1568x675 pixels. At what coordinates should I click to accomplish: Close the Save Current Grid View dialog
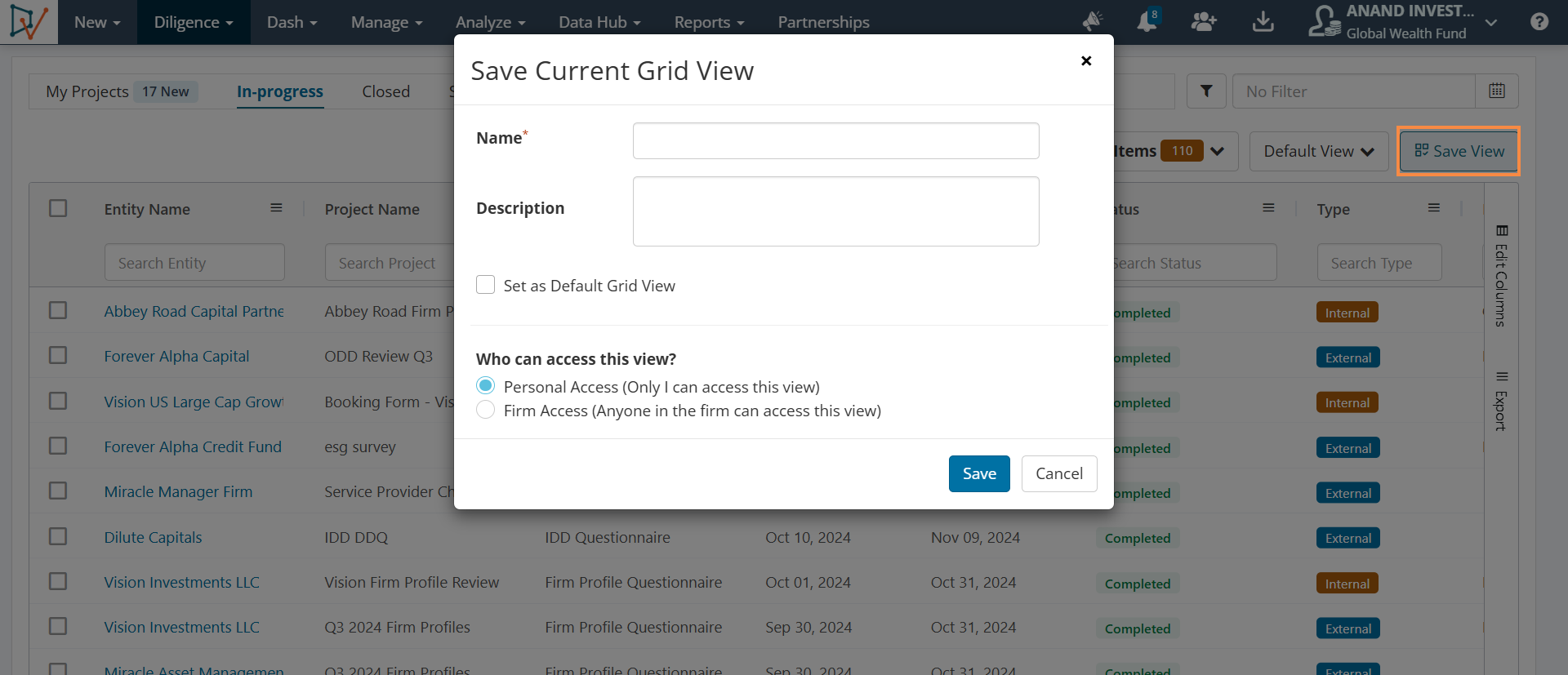(x=1086, y=60)
